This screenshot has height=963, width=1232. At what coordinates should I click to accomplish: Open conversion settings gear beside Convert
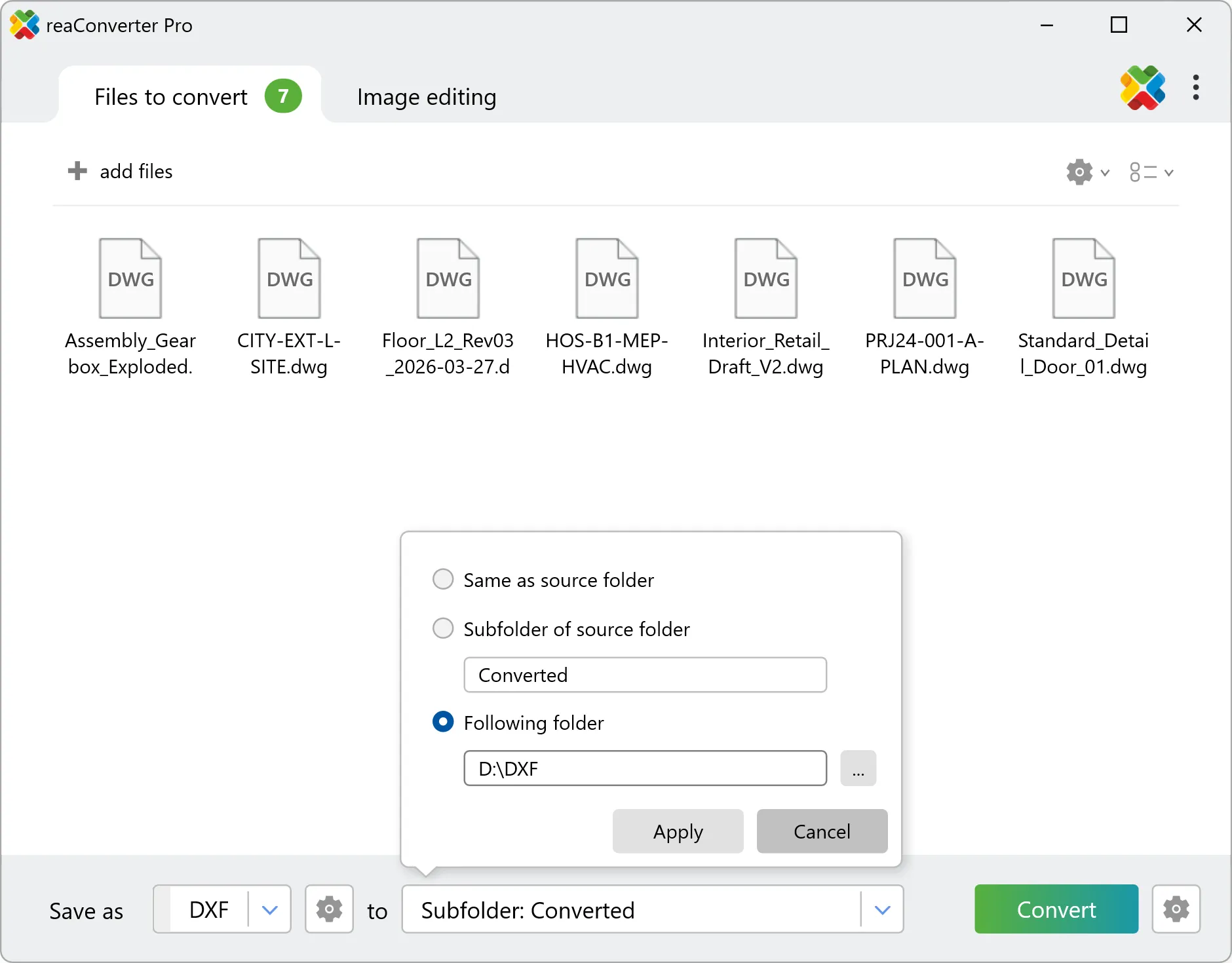pyautogui.click(x=1176, y=909)
